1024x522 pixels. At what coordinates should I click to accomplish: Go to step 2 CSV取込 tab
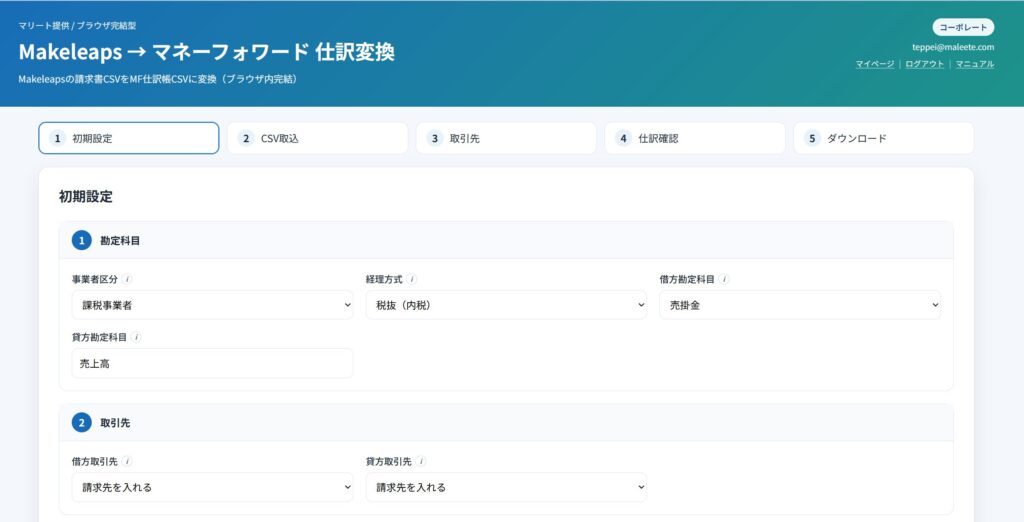tap(317, 138)
